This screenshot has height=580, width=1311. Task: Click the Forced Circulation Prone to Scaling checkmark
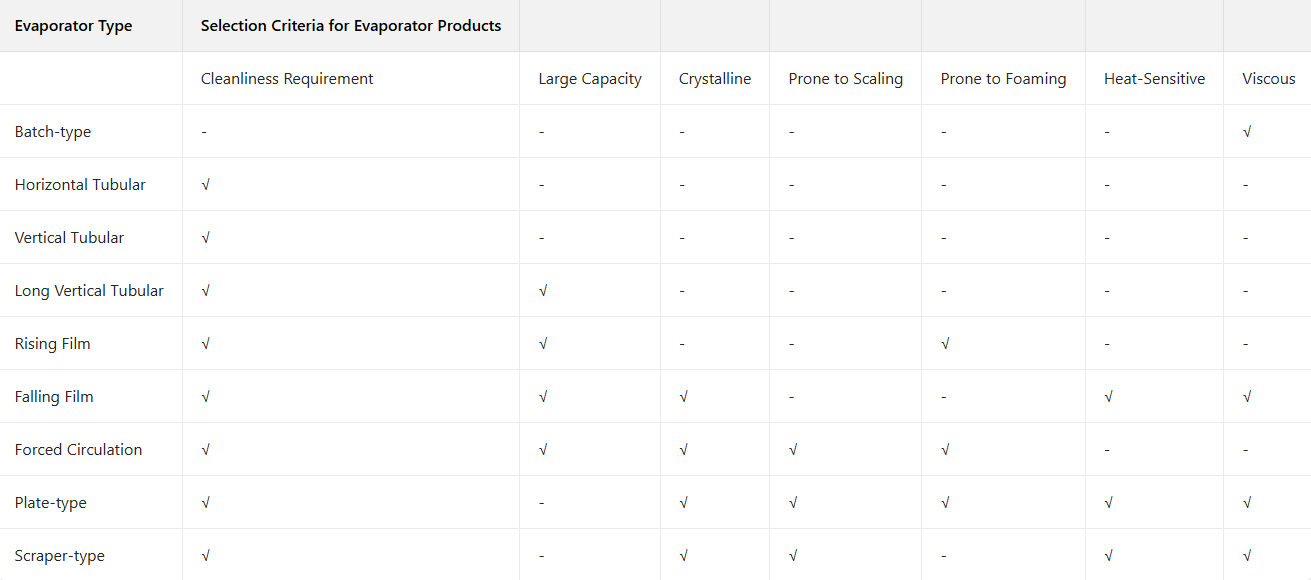(793, 450)
